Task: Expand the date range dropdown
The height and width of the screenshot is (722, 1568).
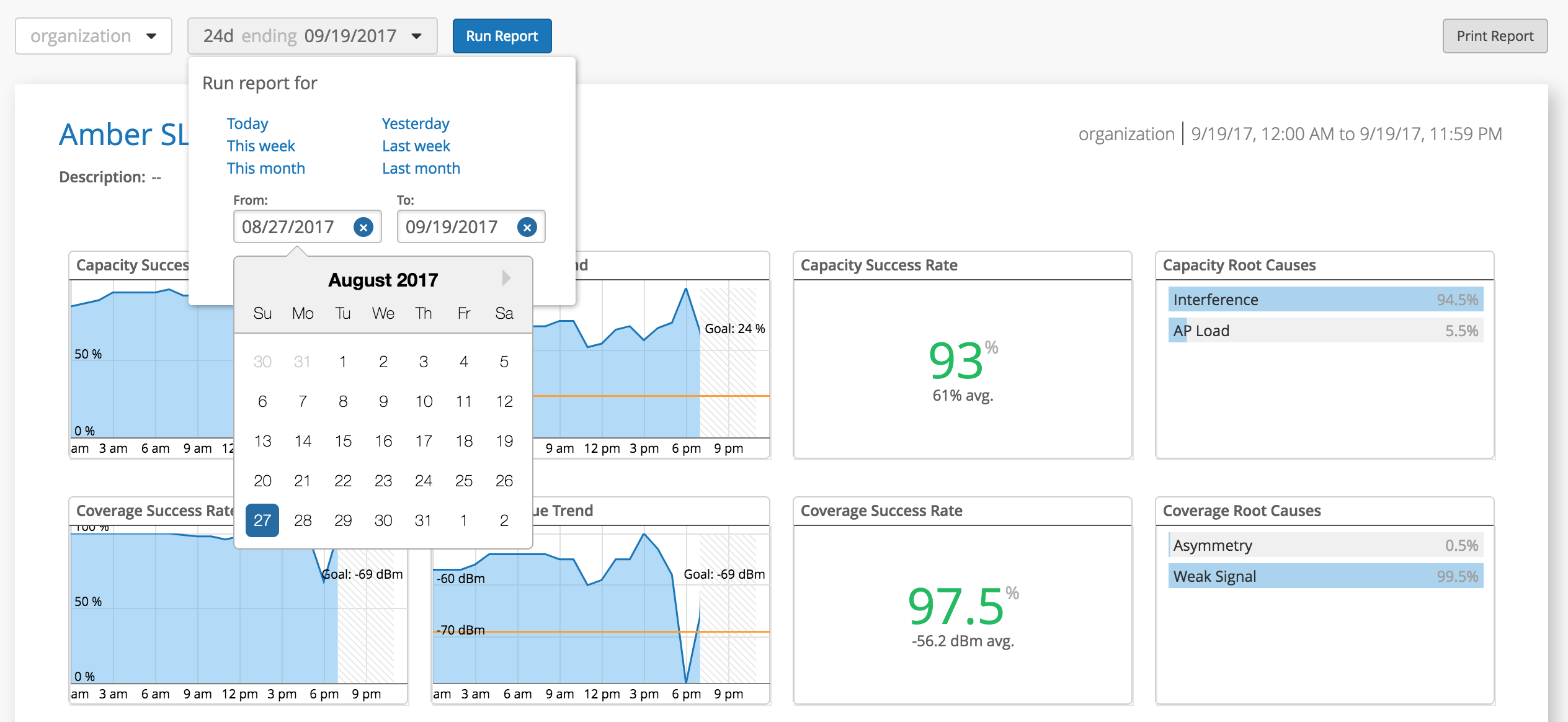Action: click(313, 36)
